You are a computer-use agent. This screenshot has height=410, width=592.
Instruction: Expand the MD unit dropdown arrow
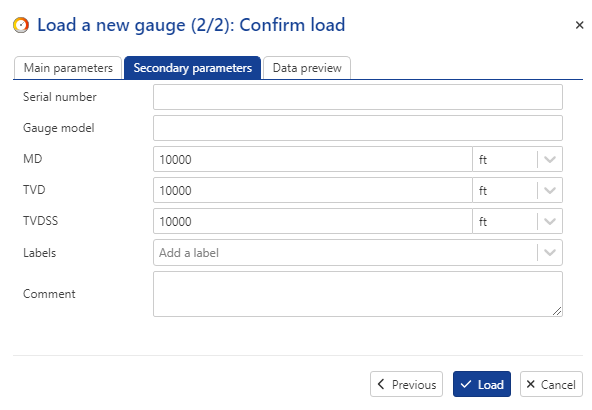(550, 159)
